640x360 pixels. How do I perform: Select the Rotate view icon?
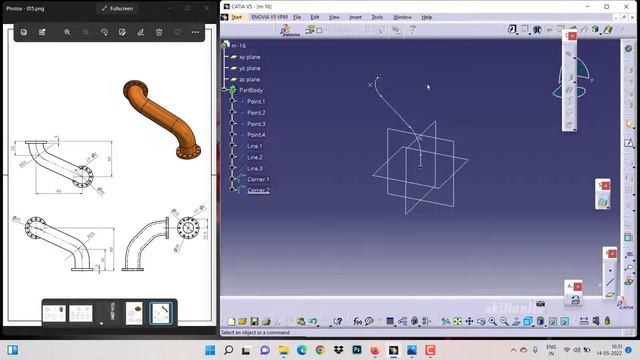click(x=481, y=322)
